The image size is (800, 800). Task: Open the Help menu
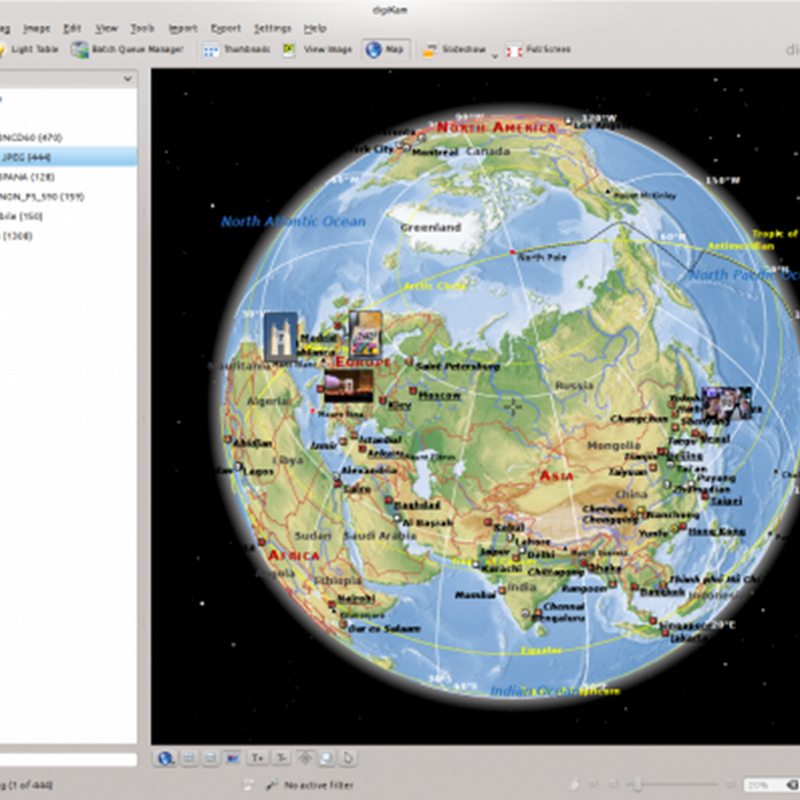pyautogui.click(x=315, y=28)
